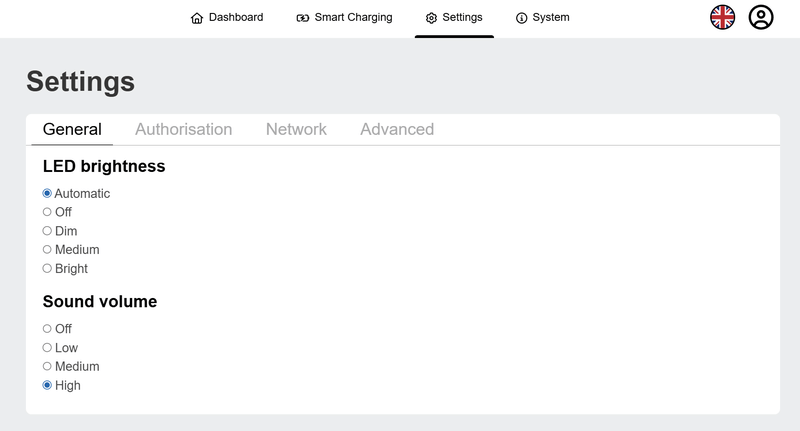Open the Network settings tab
800x431 pixels.
296,129
